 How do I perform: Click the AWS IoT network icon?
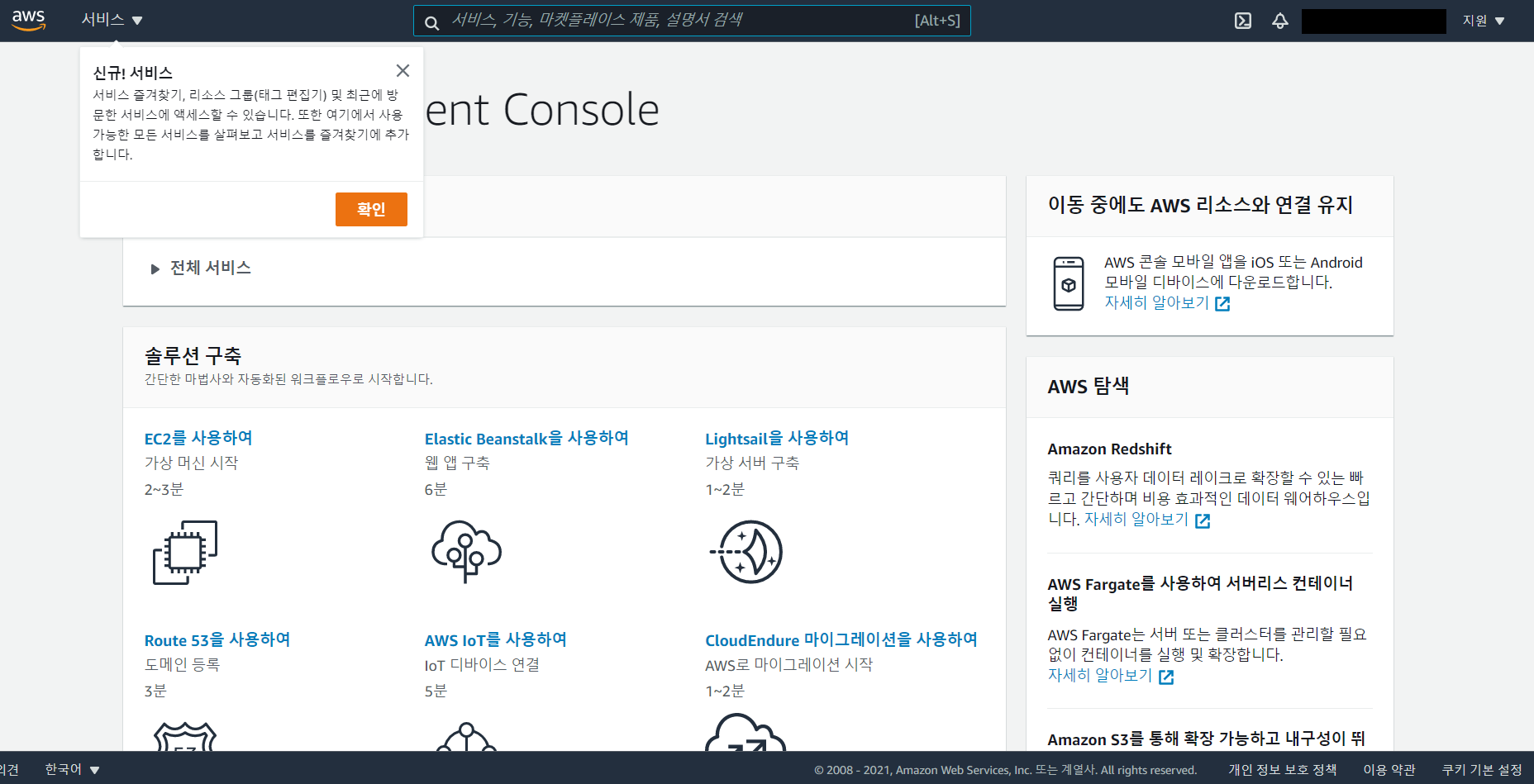click(466, 736)
